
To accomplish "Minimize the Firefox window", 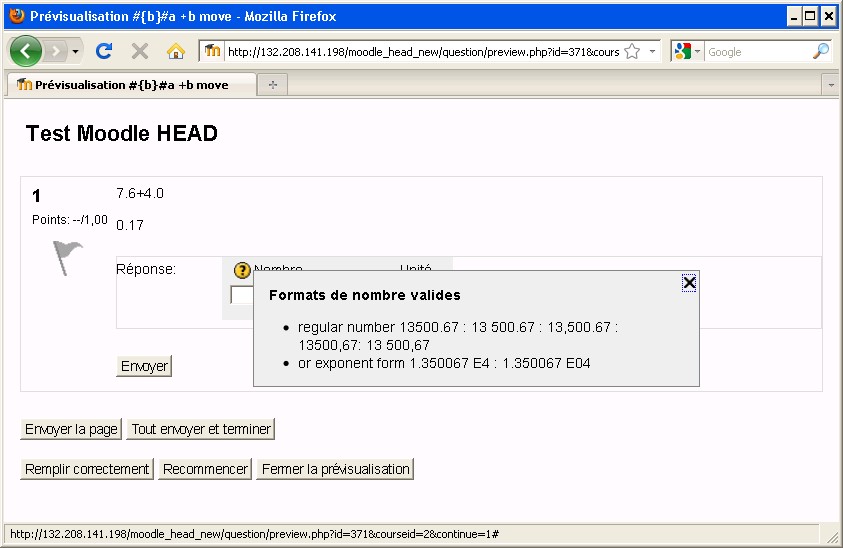I will click(x=794, y=17).
